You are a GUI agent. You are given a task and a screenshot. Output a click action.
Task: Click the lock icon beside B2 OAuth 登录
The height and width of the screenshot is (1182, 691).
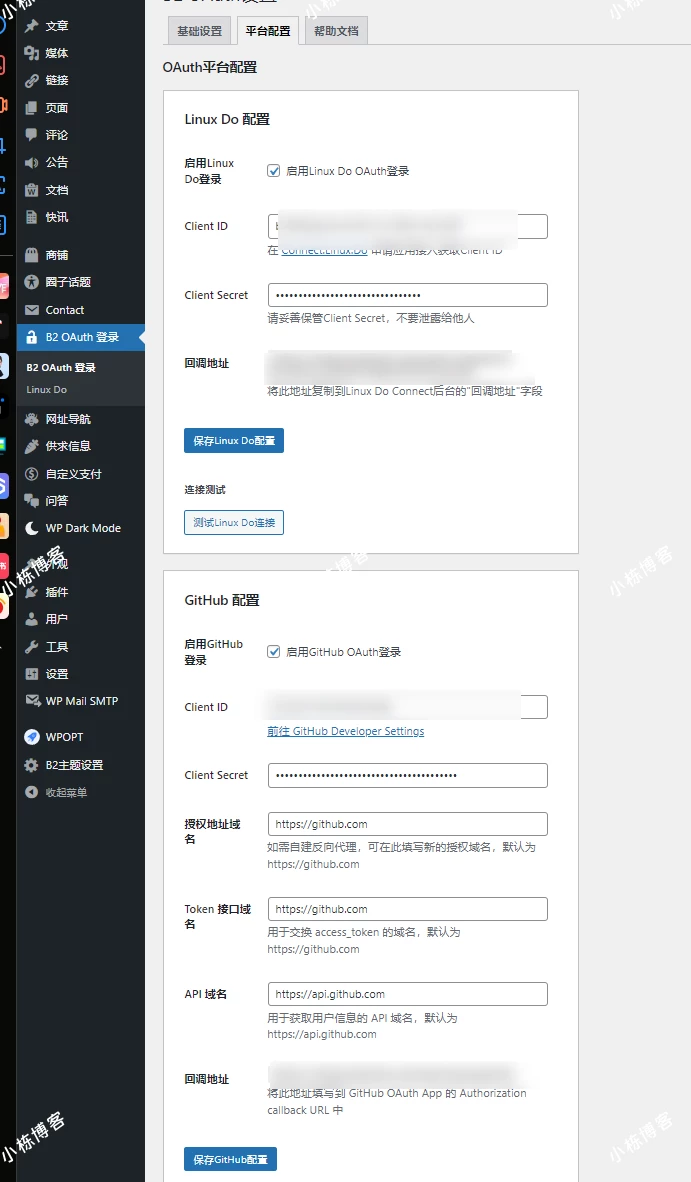click(x=32, y=337)
